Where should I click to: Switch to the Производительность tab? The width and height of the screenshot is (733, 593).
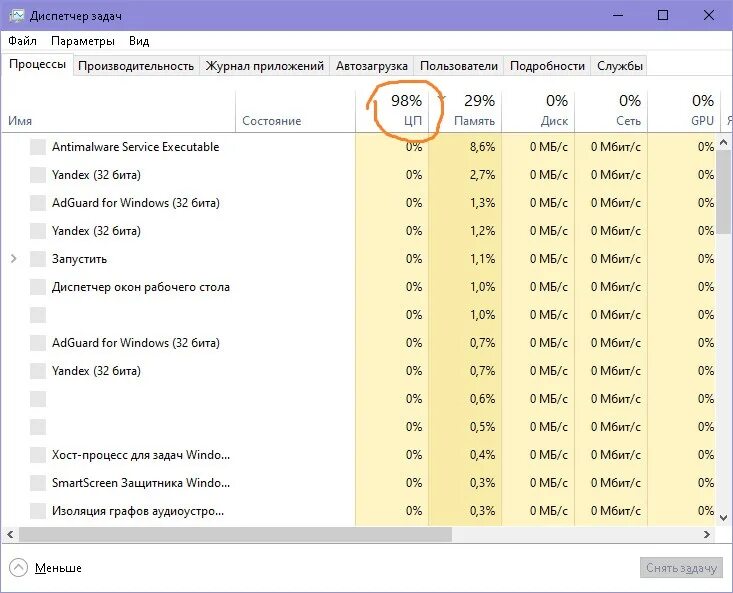tap(136, 66)
